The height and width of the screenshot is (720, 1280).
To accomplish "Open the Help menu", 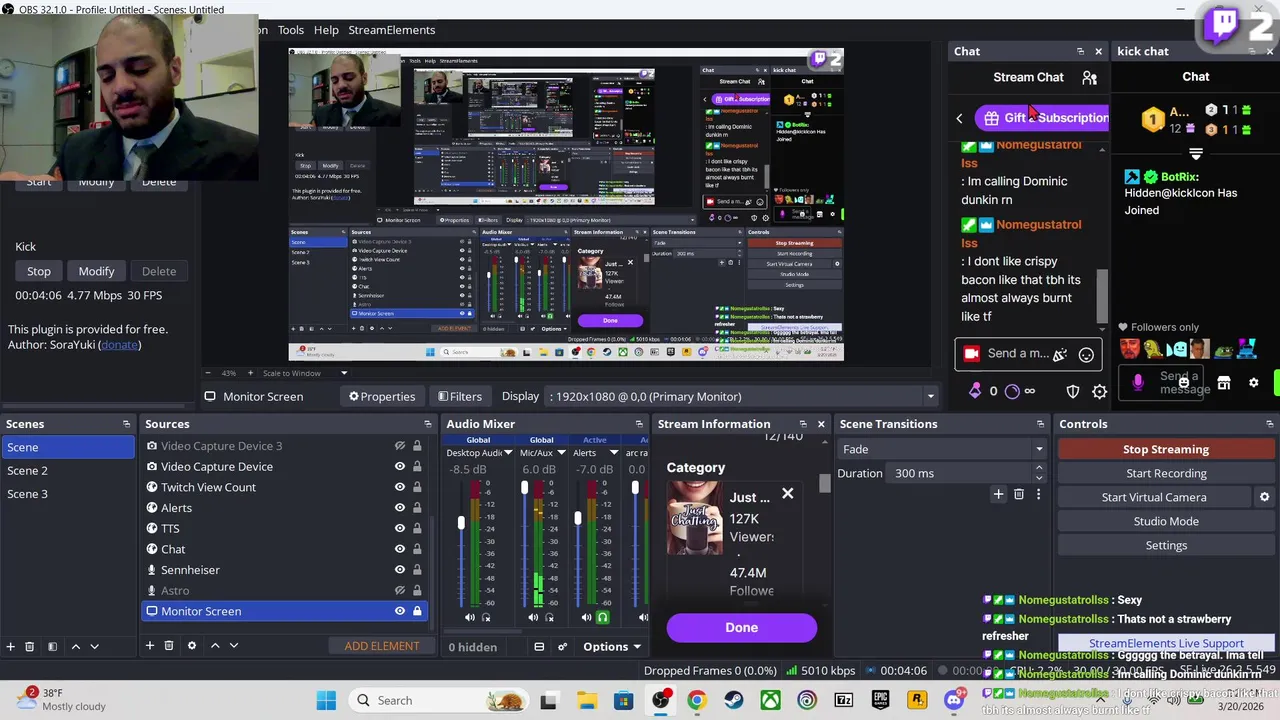I will (326, 30).
